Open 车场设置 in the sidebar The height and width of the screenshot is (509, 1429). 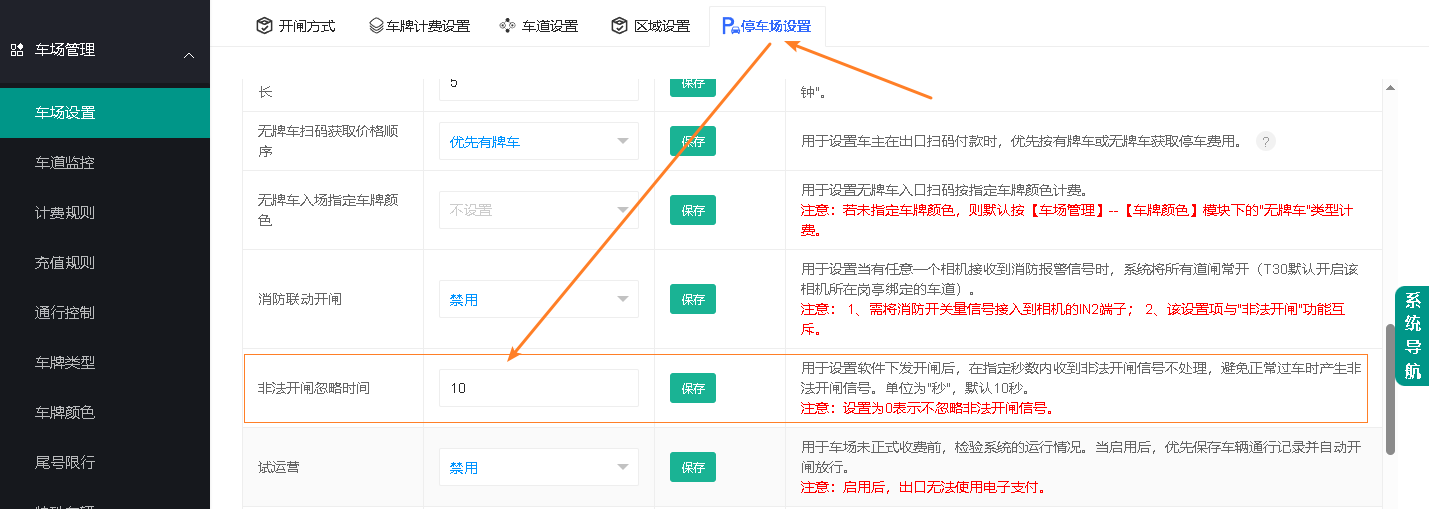(105, 113)
